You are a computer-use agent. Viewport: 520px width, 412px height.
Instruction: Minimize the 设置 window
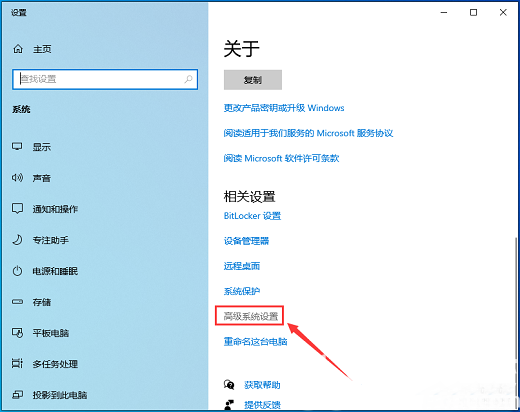(444, 12)
